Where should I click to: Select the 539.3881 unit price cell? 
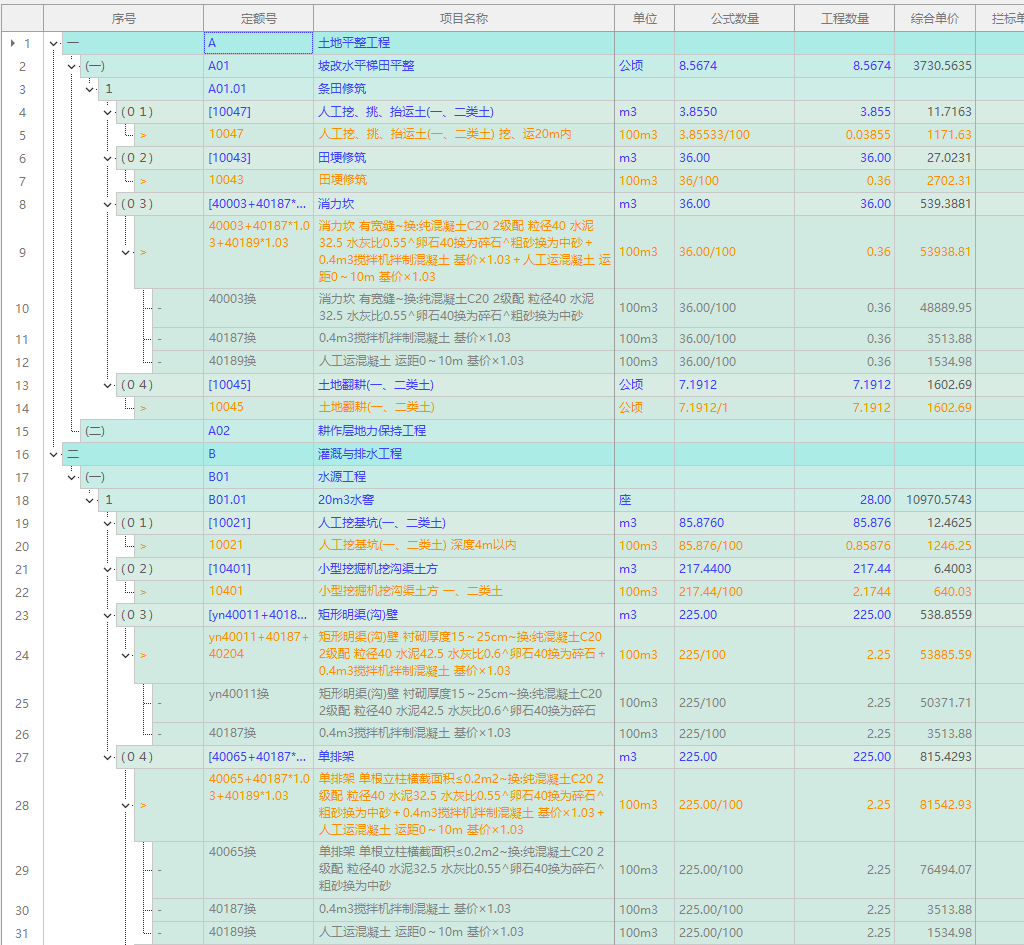coord(935,204)
